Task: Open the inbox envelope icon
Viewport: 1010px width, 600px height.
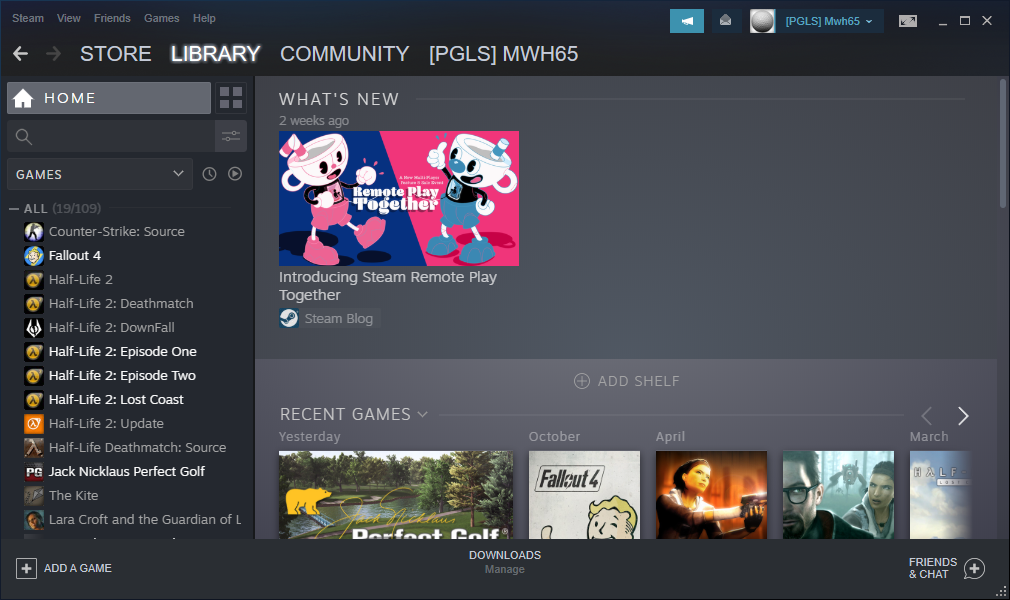Action: [x=726, y=21]
